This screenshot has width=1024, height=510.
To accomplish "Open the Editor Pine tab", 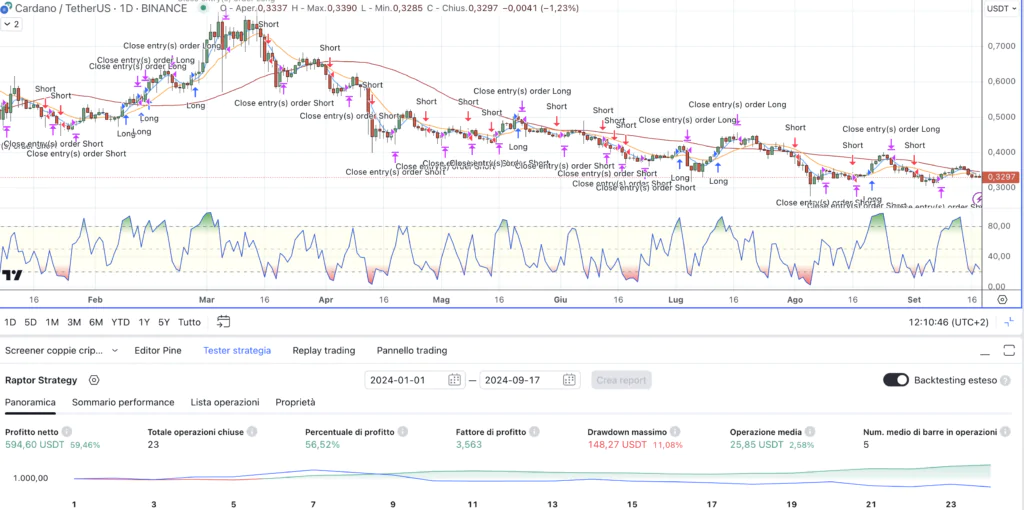I will (158, 351).
